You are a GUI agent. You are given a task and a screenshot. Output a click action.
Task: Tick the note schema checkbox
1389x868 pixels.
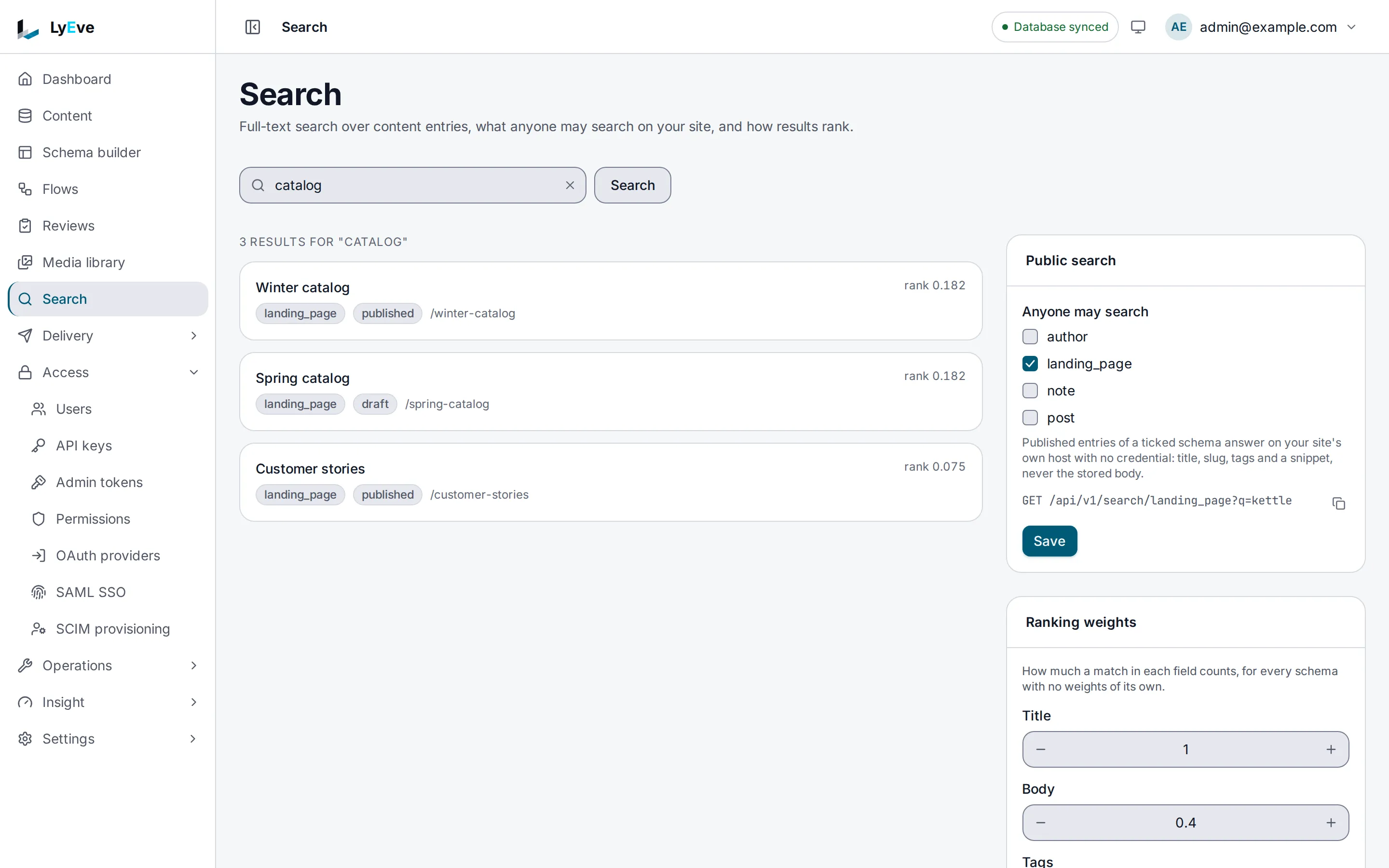click(x=1030, y=391)
